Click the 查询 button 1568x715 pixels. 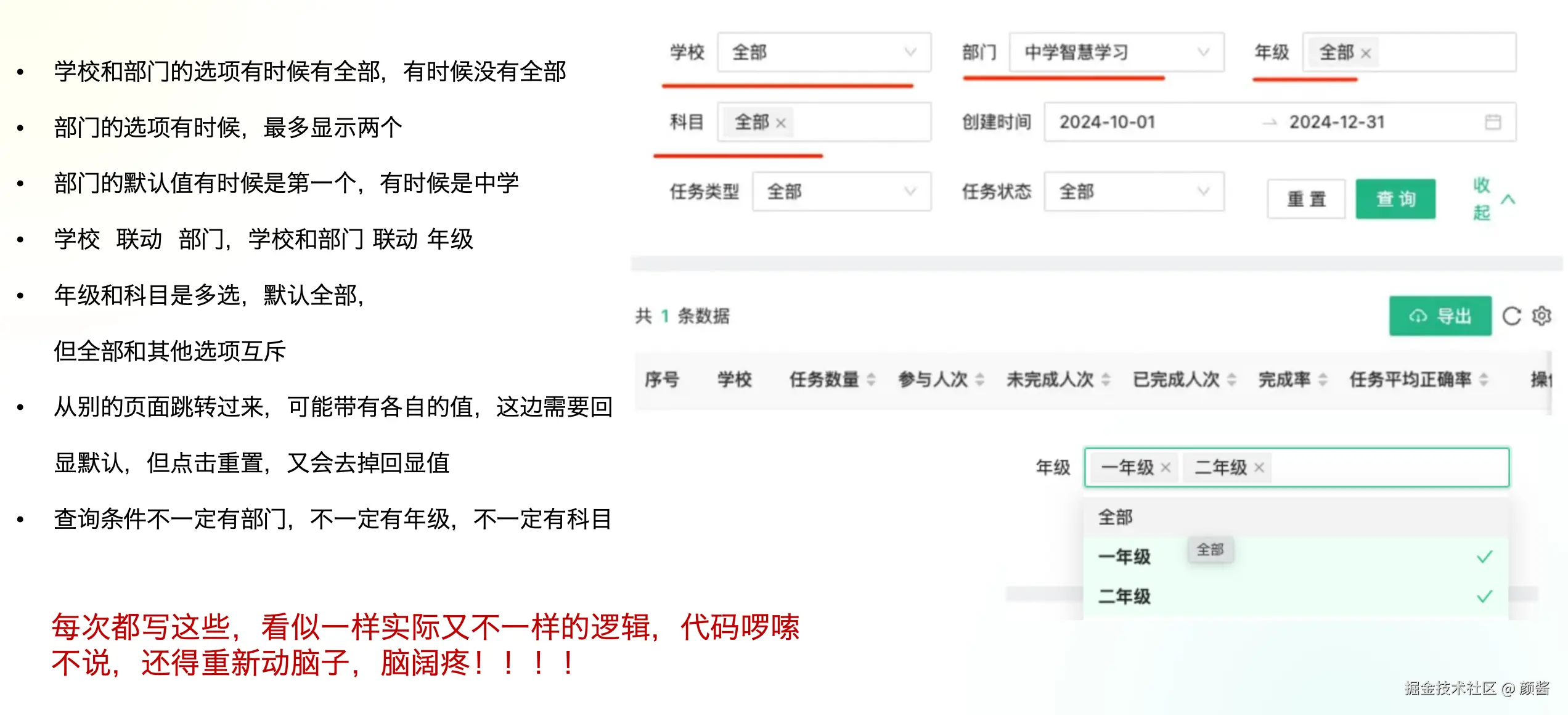[1395, 199]
